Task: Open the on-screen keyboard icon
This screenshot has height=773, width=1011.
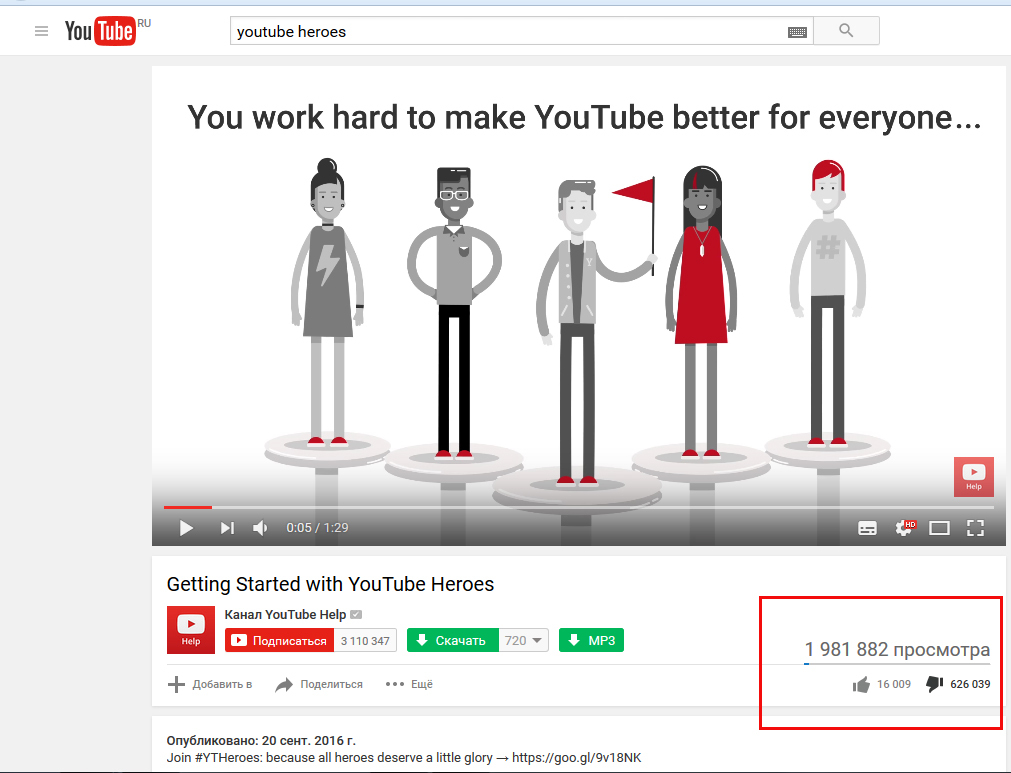Action: click(x=797, y=32)
